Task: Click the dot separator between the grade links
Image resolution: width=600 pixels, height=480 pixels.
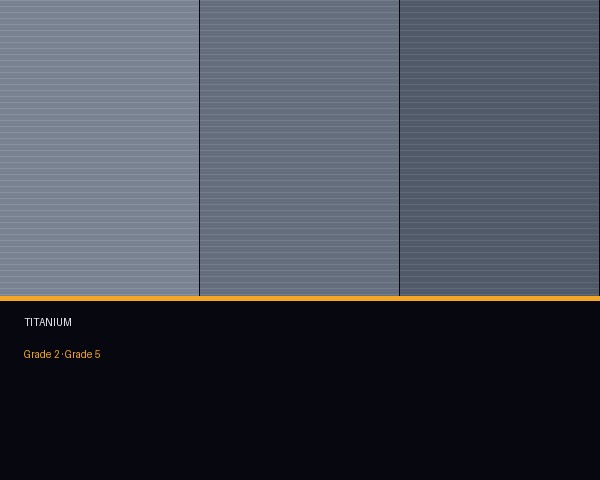Action: click(x=62, y=355)
